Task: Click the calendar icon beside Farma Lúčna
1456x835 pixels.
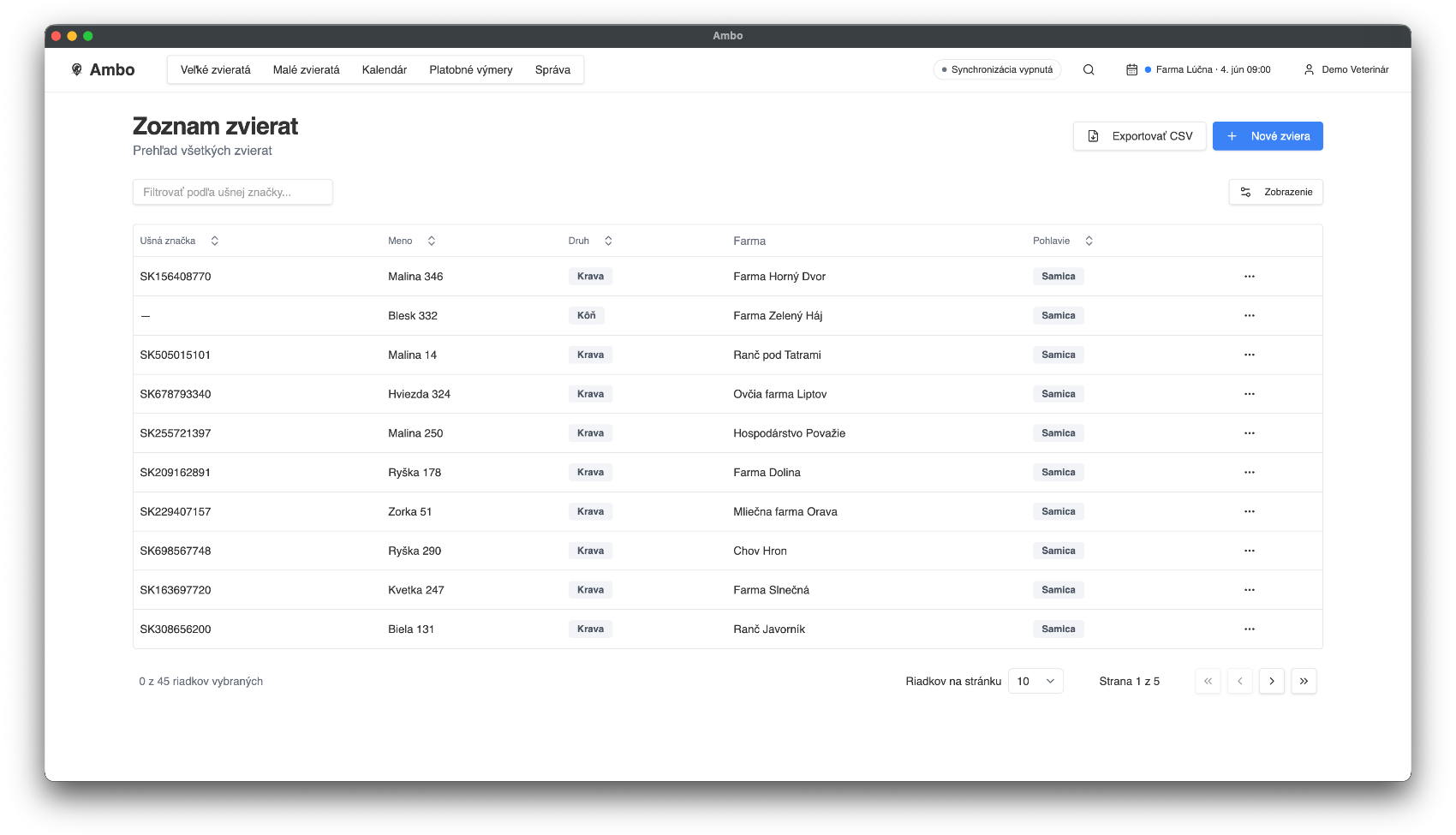Action: pos(1131,69)
